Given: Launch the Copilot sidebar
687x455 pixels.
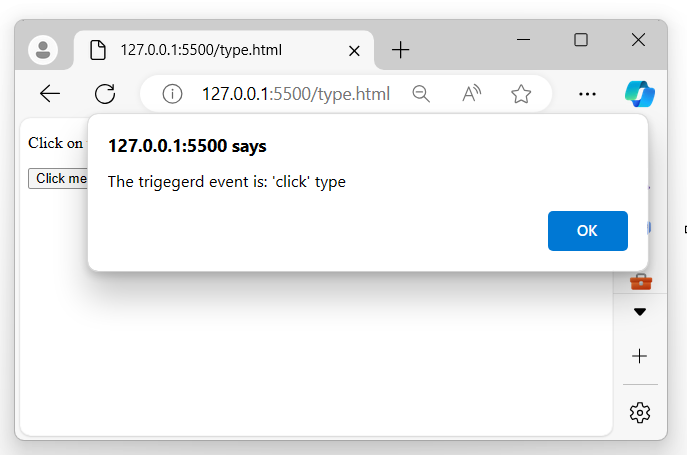Looking at the screenshot, I should [x=640, y=94].
